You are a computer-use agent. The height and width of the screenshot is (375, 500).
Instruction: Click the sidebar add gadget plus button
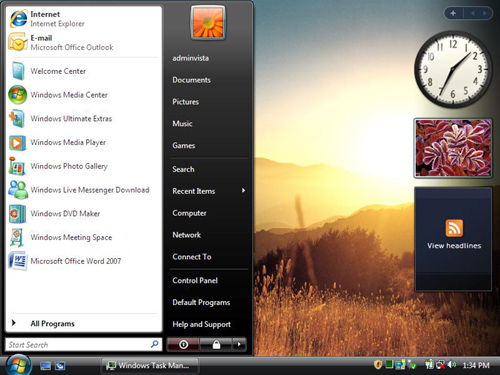tap(453, 13)
